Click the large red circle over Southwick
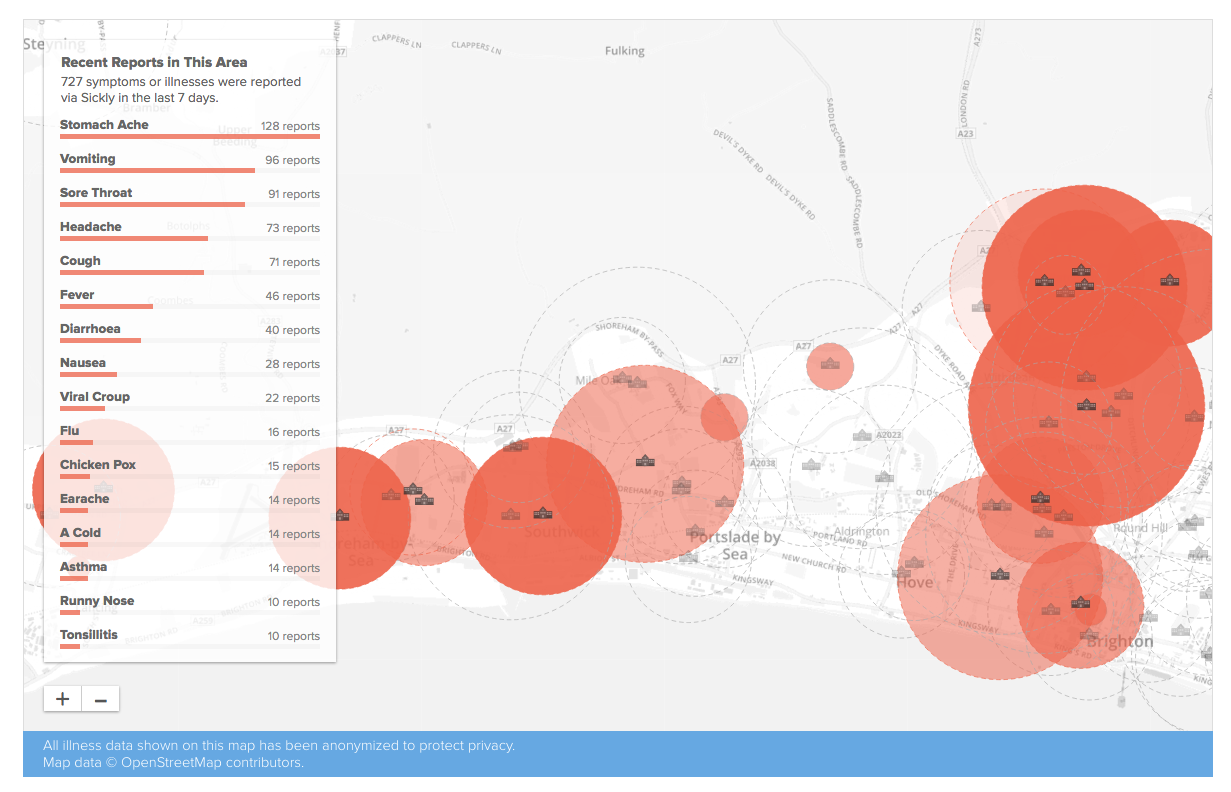1231x792 pixels. [543, 516]
